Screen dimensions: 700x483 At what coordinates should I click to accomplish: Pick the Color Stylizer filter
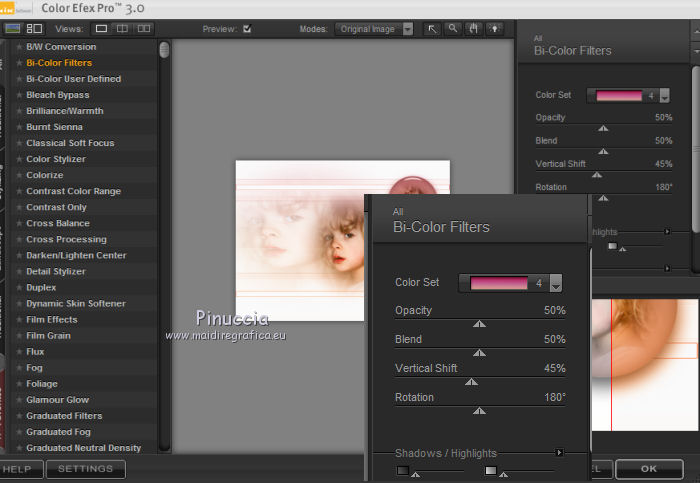pyautogui.click(x=56, y=159)
